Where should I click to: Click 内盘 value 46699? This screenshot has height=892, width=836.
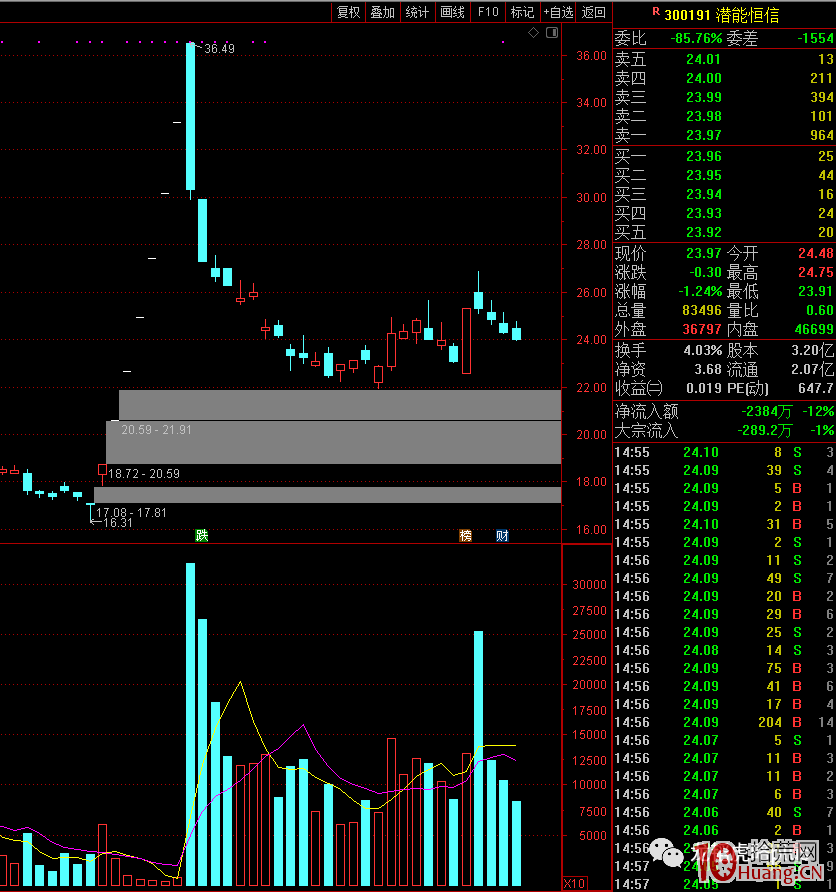coord(814,329)
